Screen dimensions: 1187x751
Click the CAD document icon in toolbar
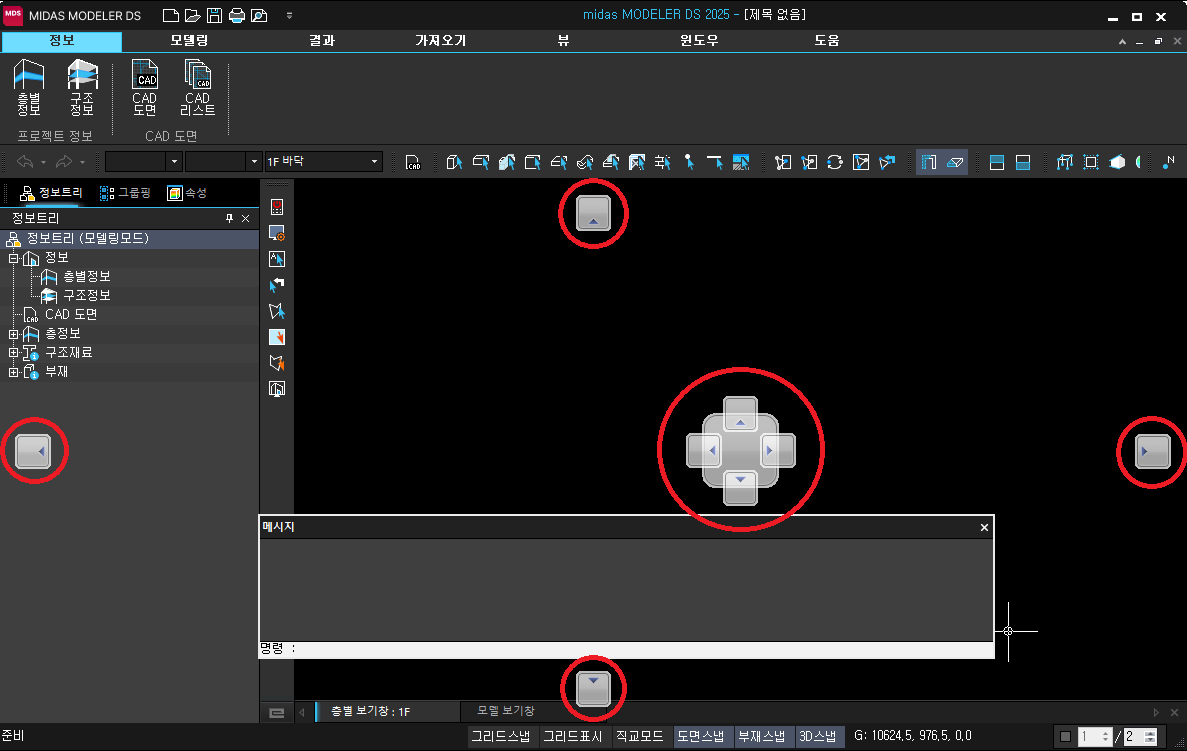[413, 162]
